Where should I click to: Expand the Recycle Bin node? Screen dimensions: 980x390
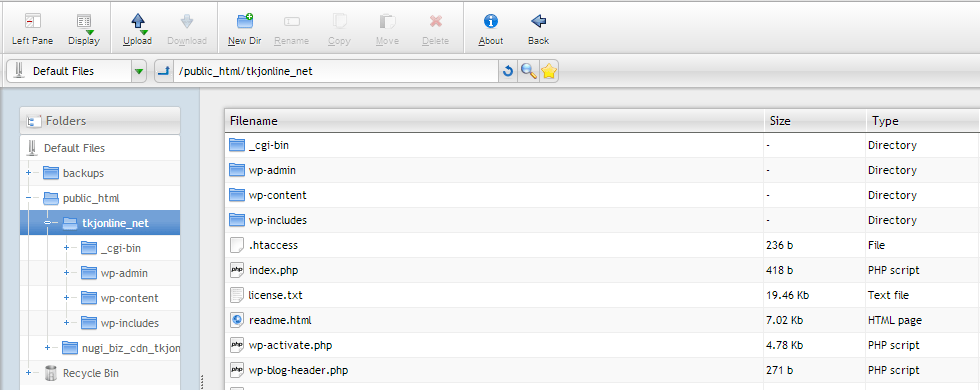[x=29, y=373]
